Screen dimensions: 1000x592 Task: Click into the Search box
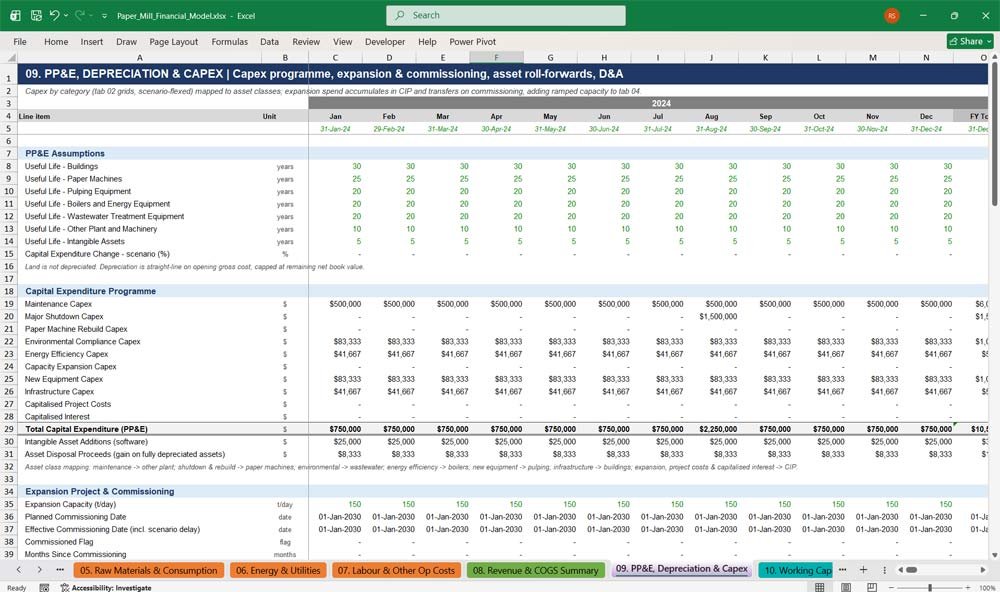click(x=506, y=15)
